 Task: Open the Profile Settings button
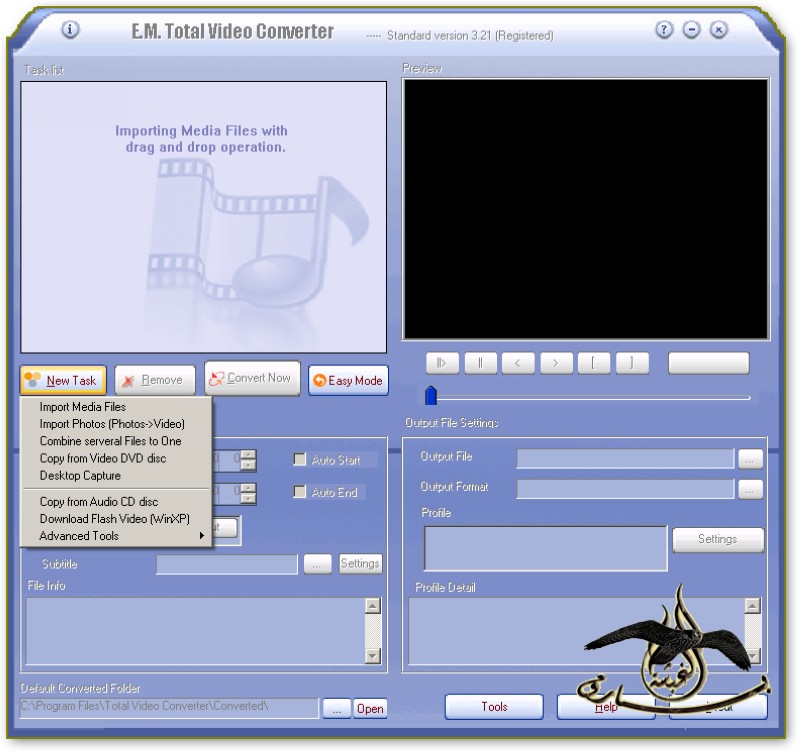[718, 540]
